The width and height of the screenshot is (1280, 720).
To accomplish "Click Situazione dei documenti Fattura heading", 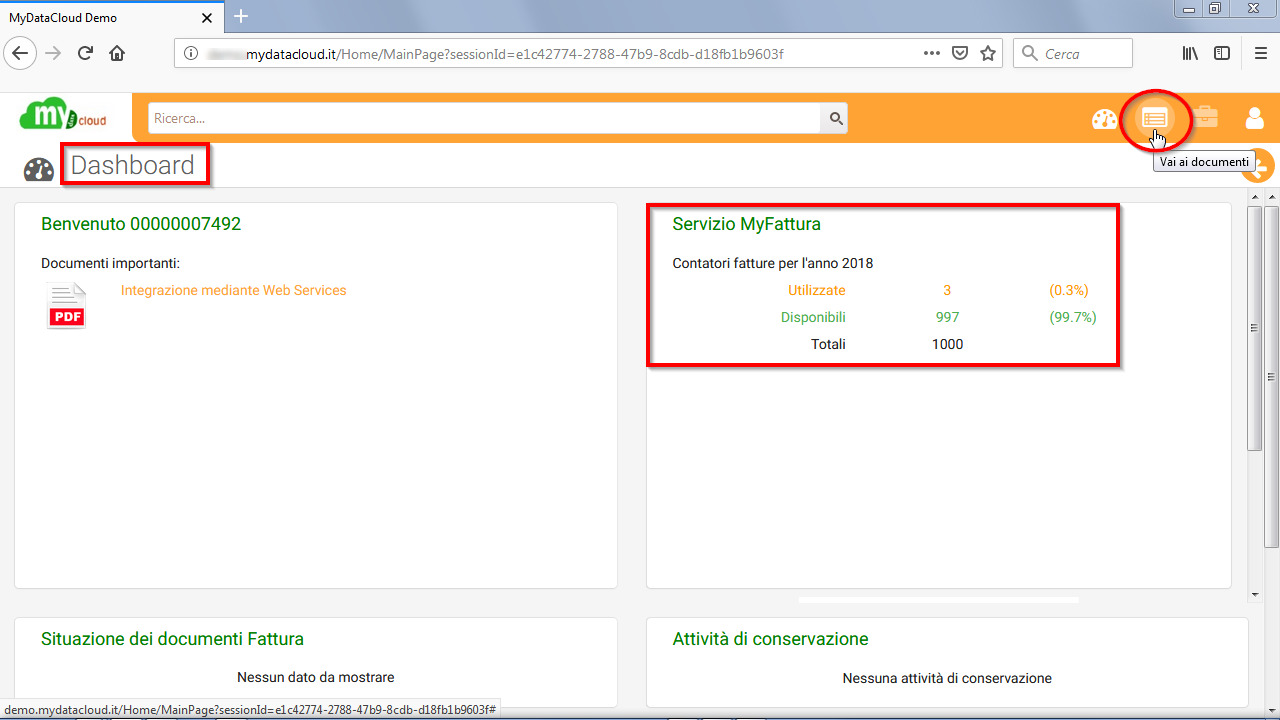I will click(172, 639).
